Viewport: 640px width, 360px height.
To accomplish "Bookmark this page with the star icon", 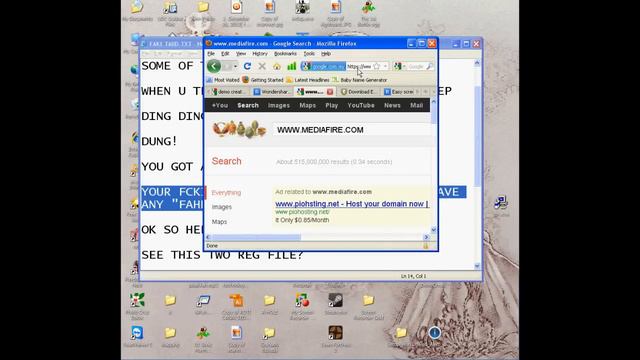I will (x=377, y=66).
